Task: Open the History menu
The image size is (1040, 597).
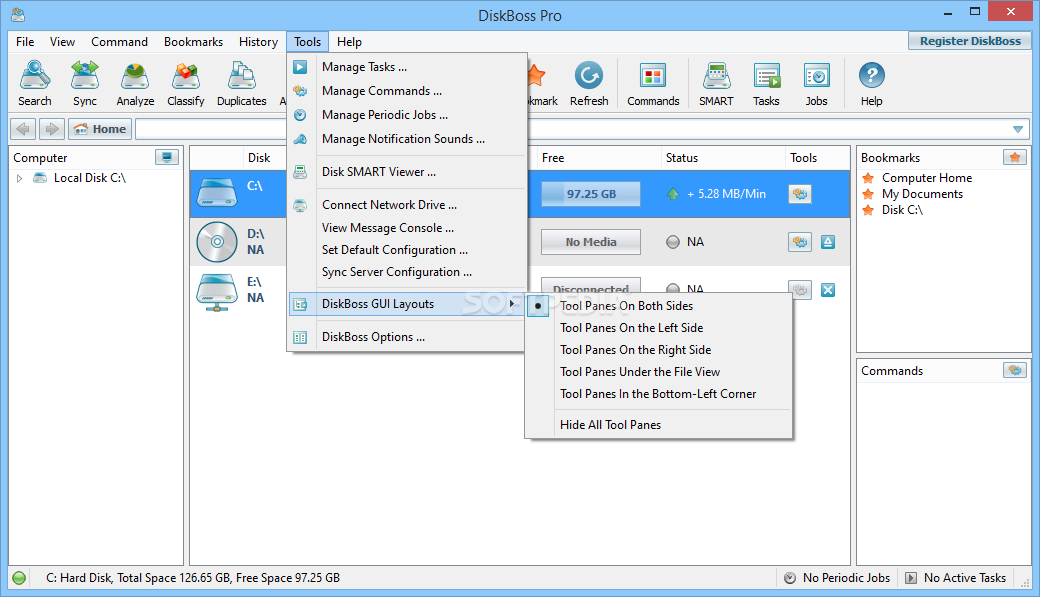Action: [x=258, y=42]
